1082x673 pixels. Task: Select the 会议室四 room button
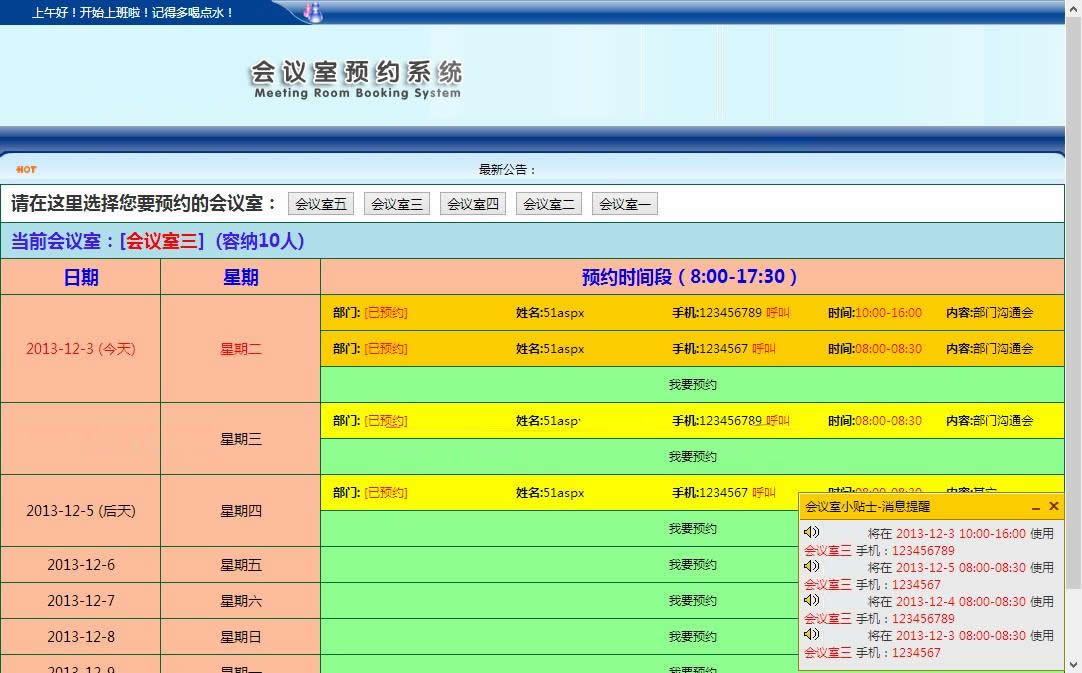472,203
